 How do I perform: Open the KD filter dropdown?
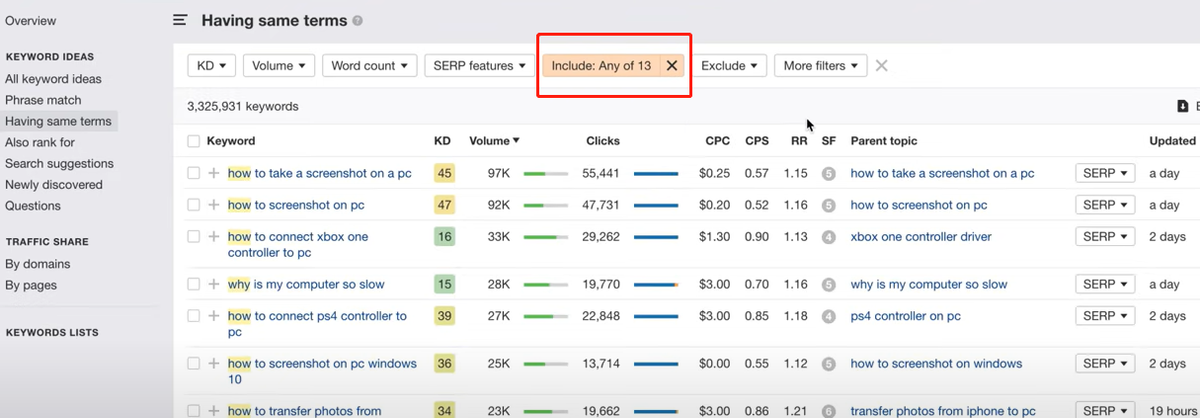211,66
